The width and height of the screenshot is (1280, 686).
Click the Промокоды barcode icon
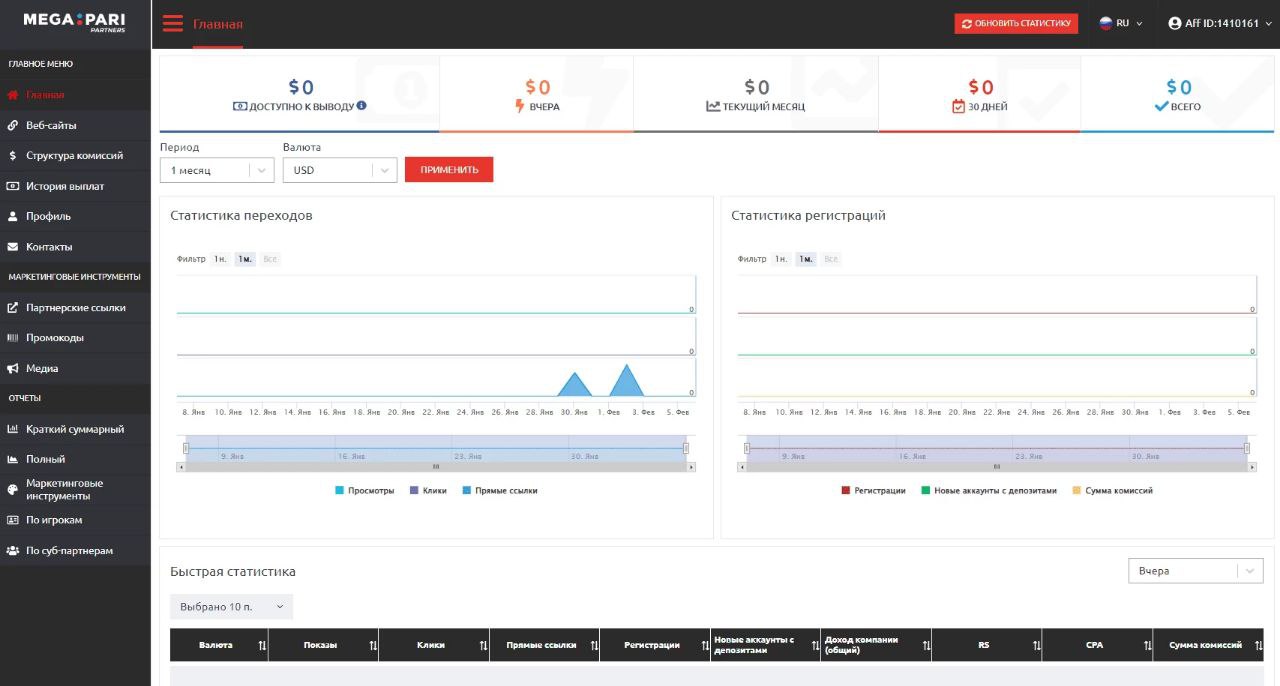pos(13,338)
